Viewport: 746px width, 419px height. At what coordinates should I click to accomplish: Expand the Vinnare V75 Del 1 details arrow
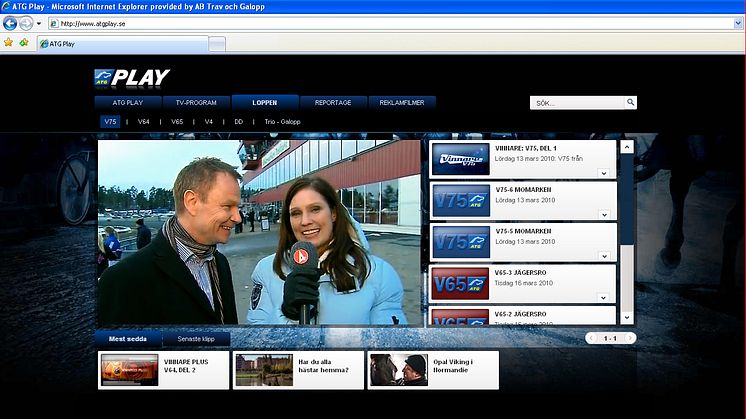[604, 173]
